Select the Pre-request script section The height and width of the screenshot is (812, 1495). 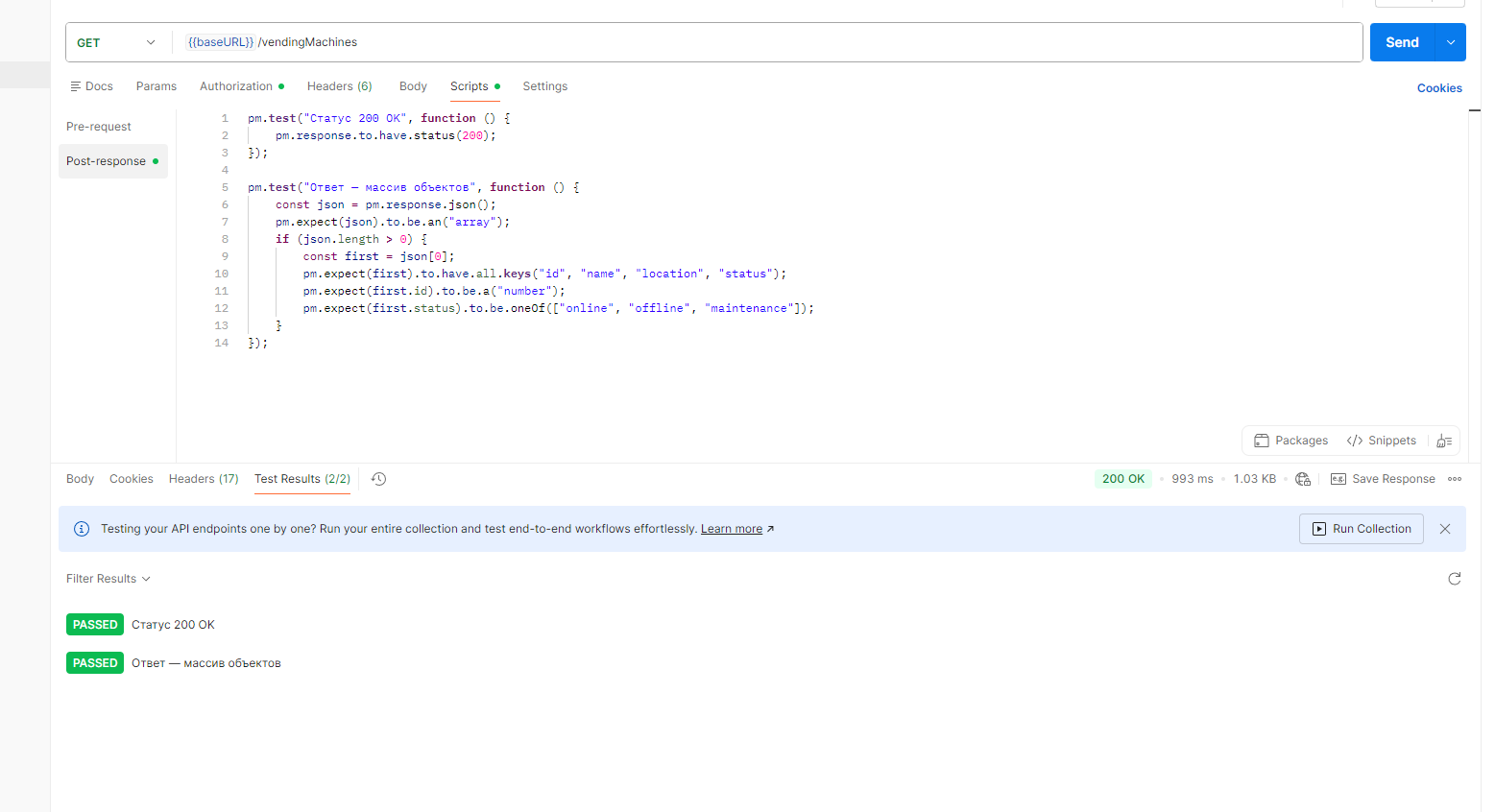click(x=99, y=127)
